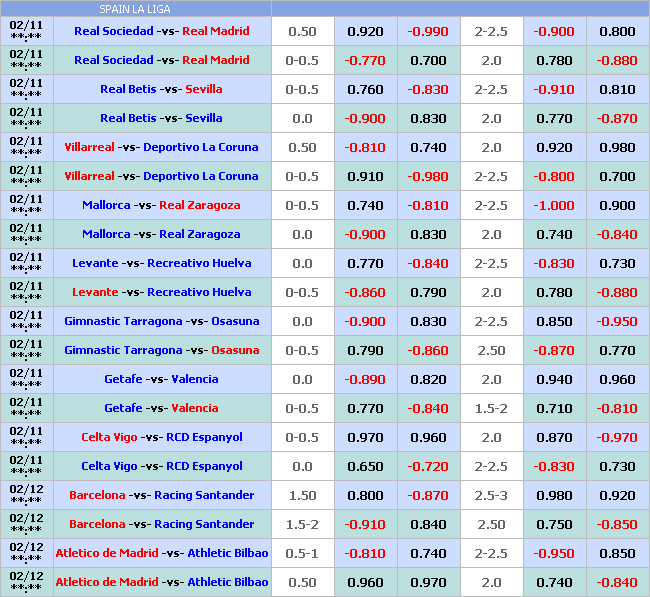650x597 pixels.
Task: Select the 2.5-3 total goals line
Action: point(491,495)
